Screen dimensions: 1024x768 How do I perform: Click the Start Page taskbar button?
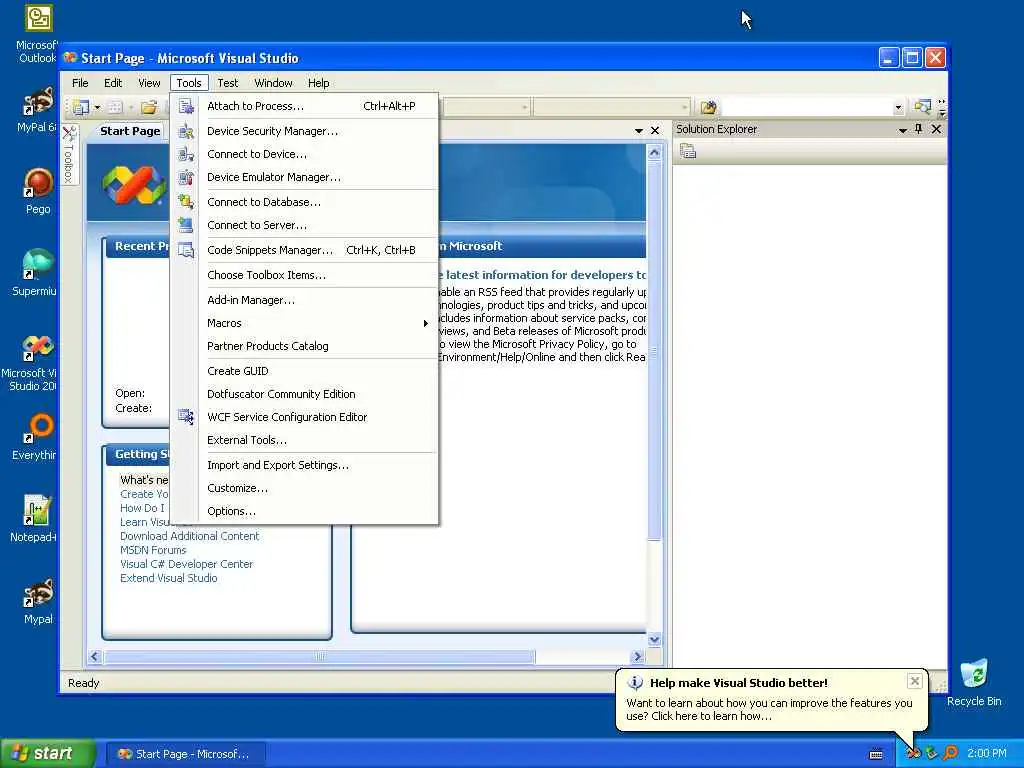pos(185,754)
